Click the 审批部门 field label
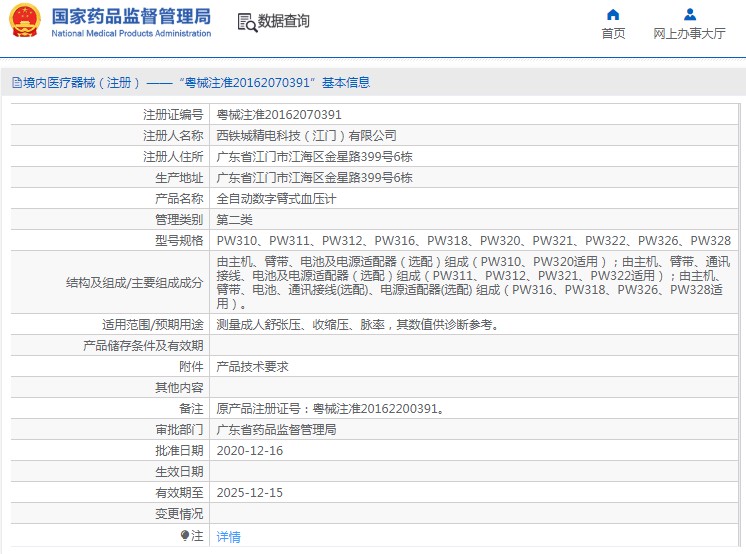This screenshot has width=746, height=554. (179, 429)
